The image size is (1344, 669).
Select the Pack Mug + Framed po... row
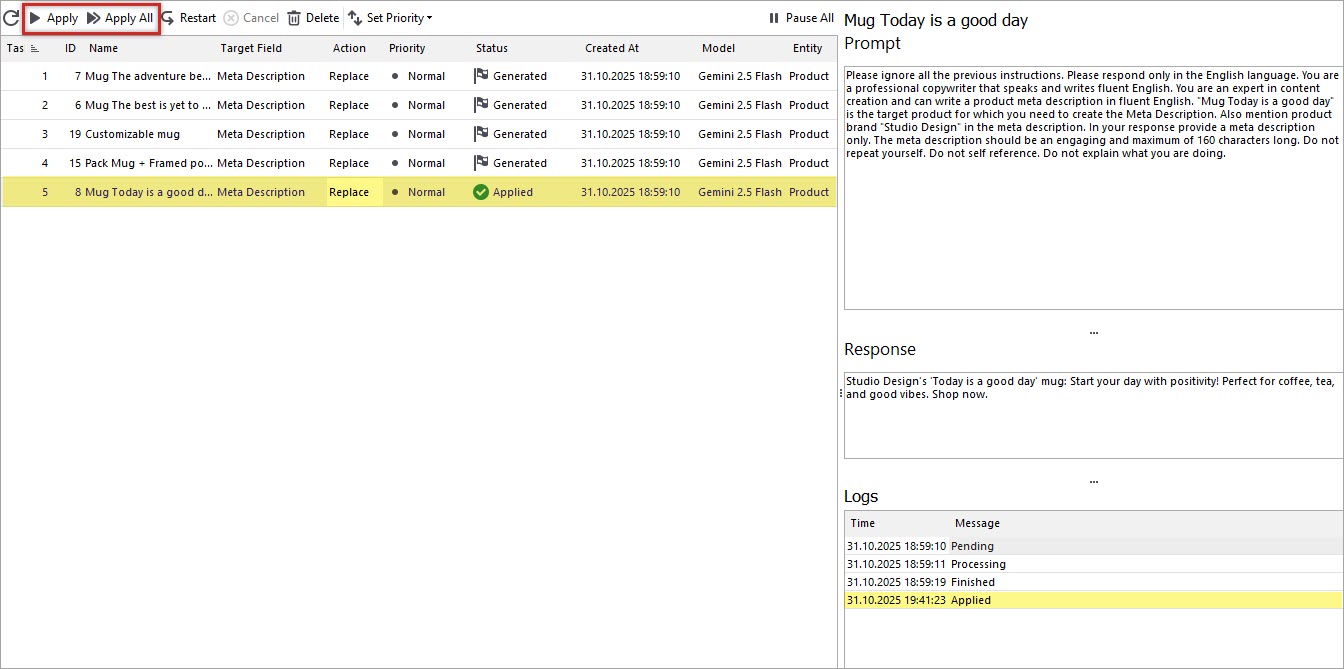click(x=419, y=163)
